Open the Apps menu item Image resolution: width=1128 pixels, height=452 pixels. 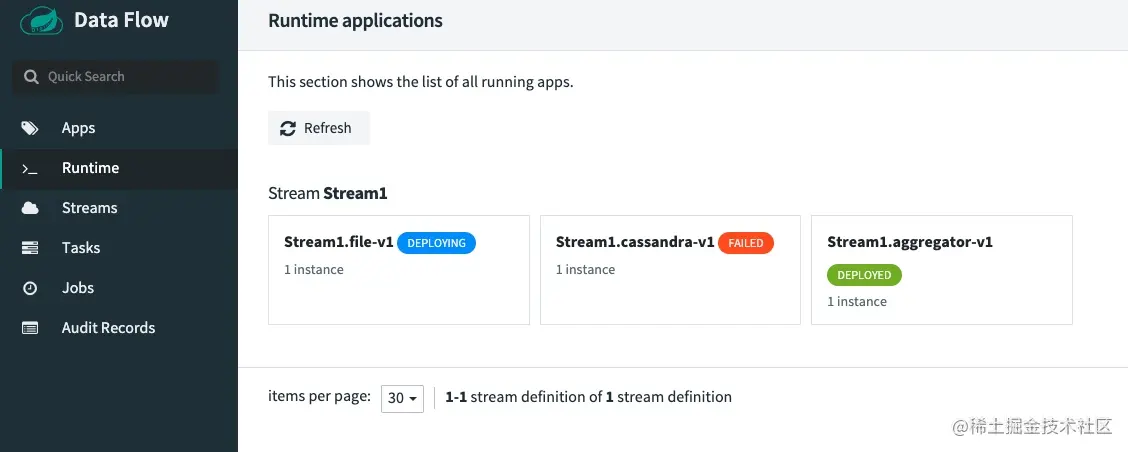78,128
